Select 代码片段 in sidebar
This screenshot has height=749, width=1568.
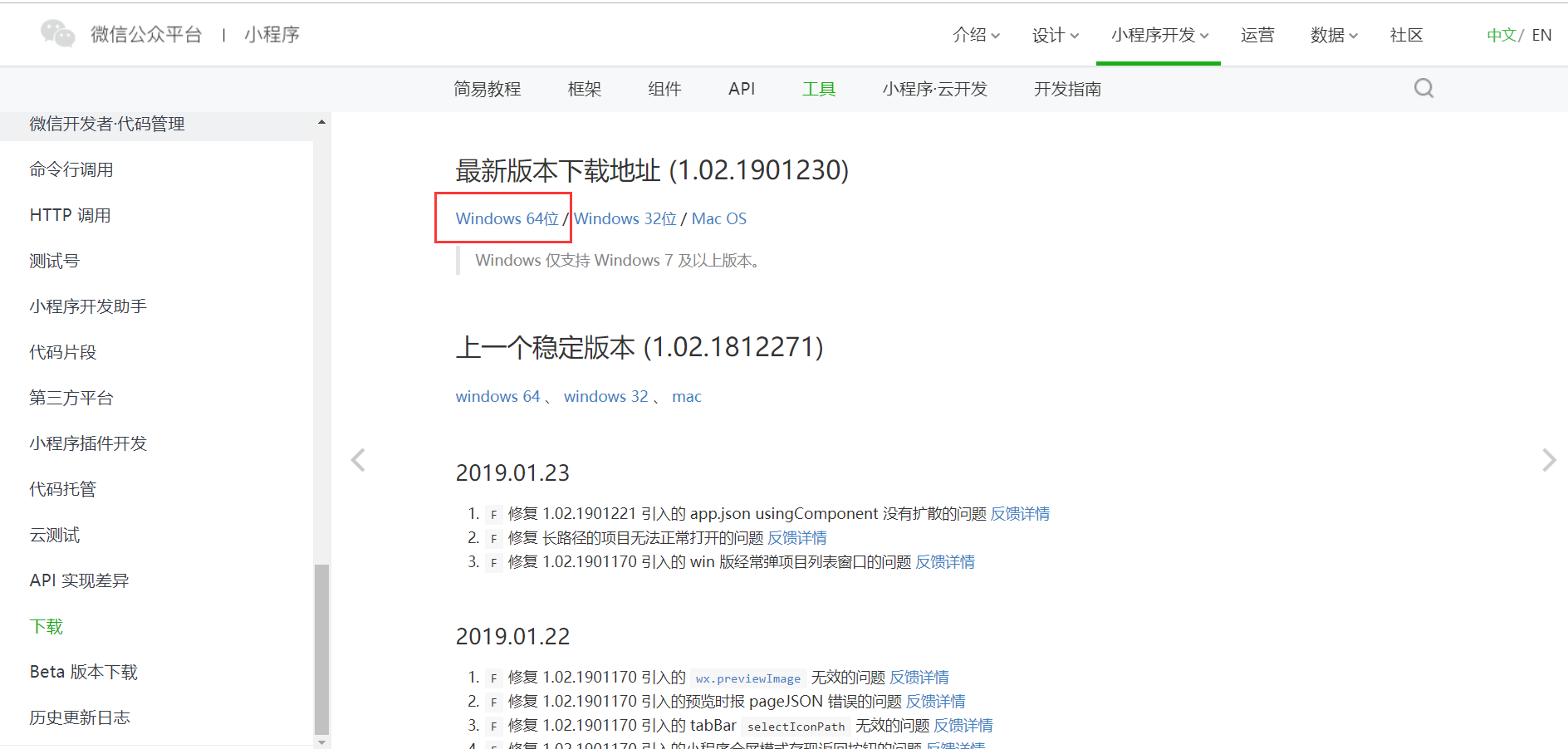[63, 352]
